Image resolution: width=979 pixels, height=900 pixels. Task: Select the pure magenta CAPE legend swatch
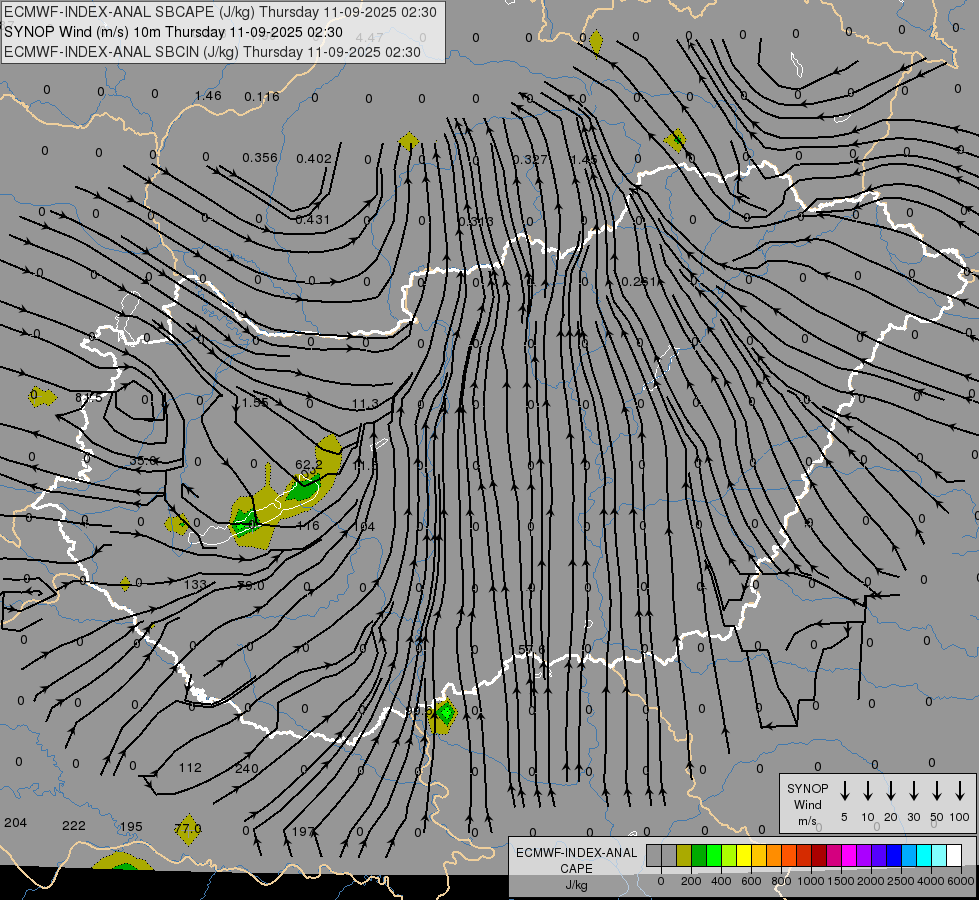pos(849,856)
